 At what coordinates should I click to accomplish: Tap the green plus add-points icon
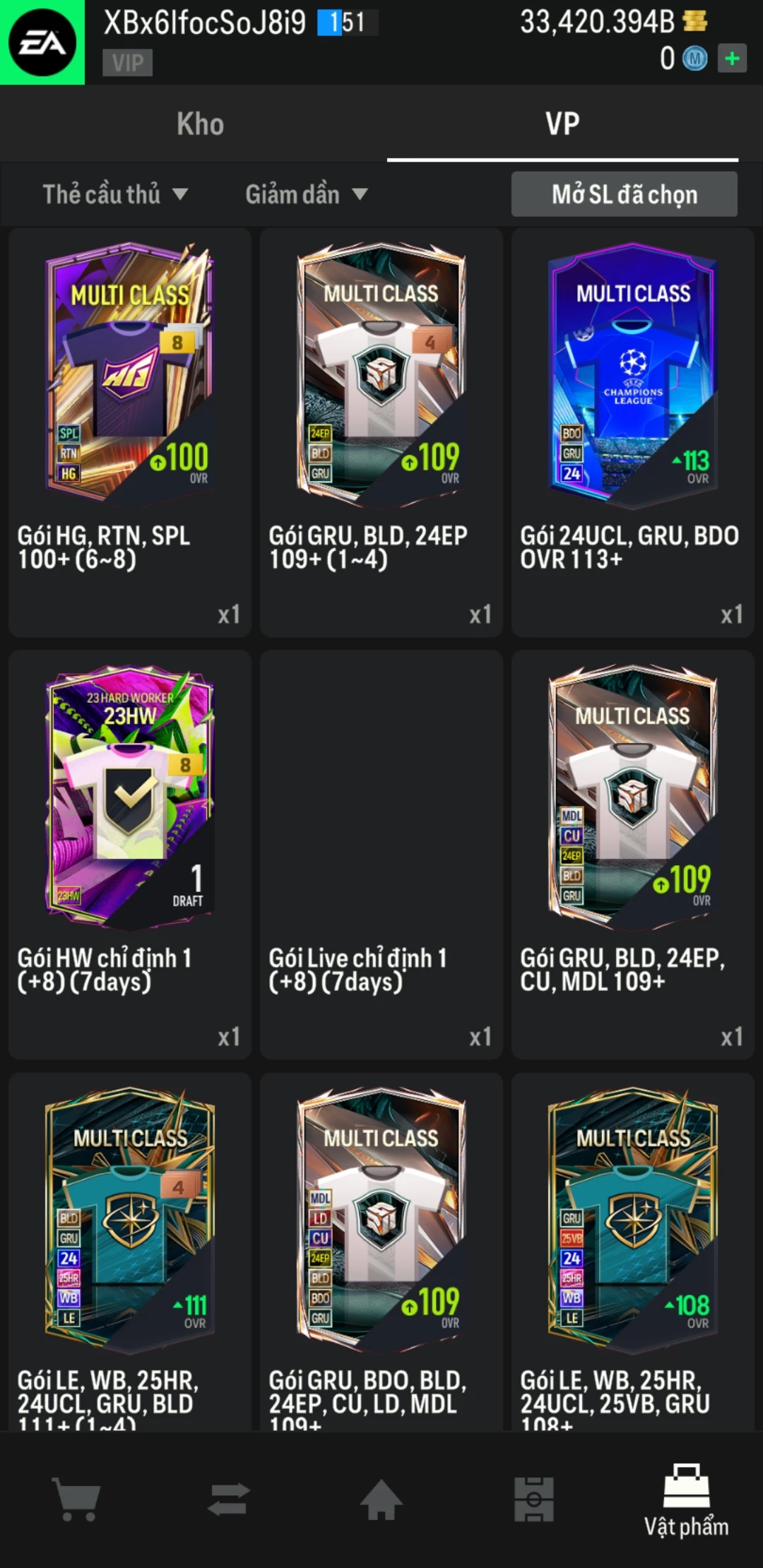click(x=732, y=58)
